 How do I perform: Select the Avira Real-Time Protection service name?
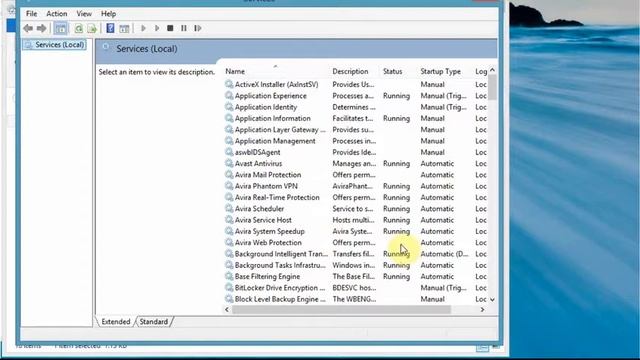[x=277, y=198]
